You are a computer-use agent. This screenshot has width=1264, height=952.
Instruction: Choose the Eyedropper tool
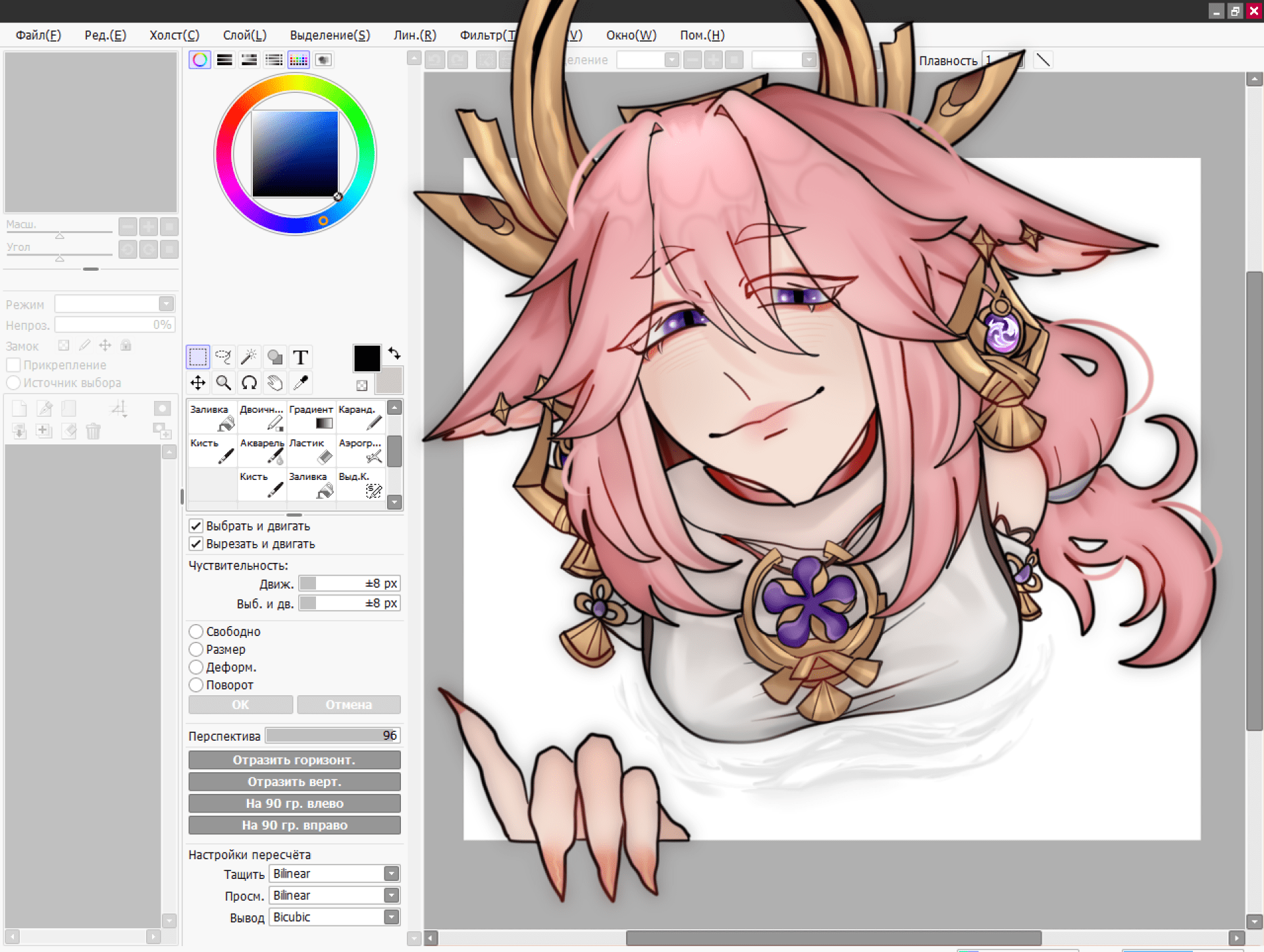(x=300, y=383)
